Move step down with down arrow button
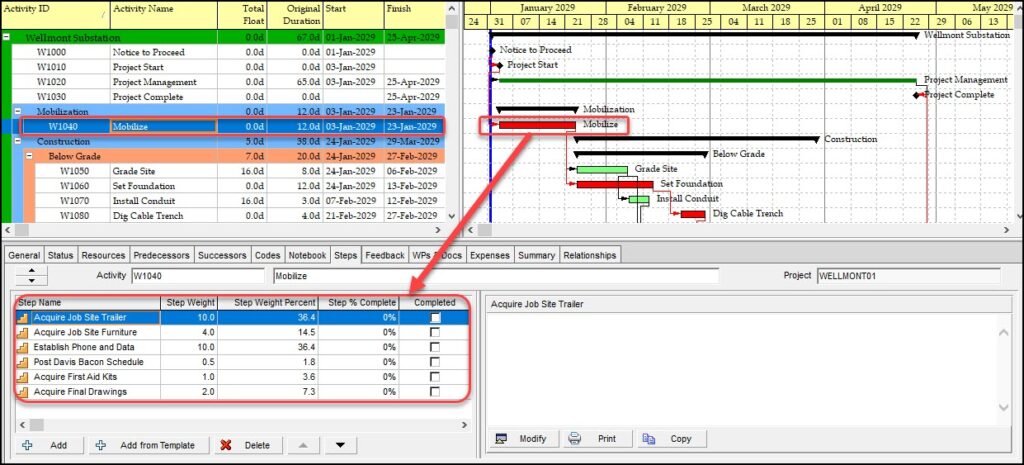This screenshot has width=1024, height=465. point(340,445)
